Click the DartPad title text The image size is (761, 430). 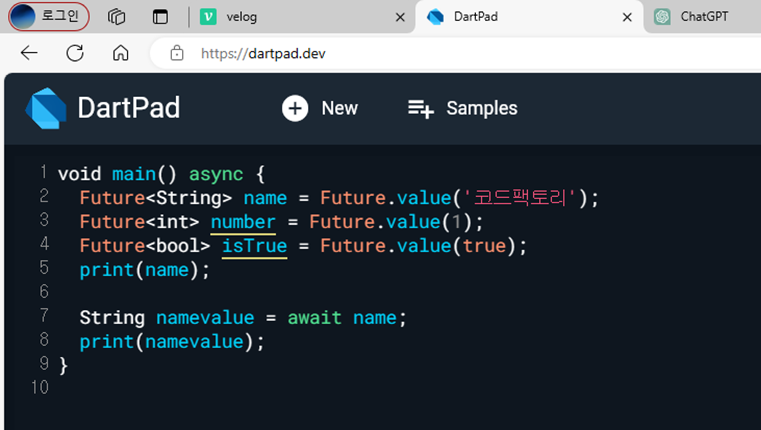click(129, 108)
